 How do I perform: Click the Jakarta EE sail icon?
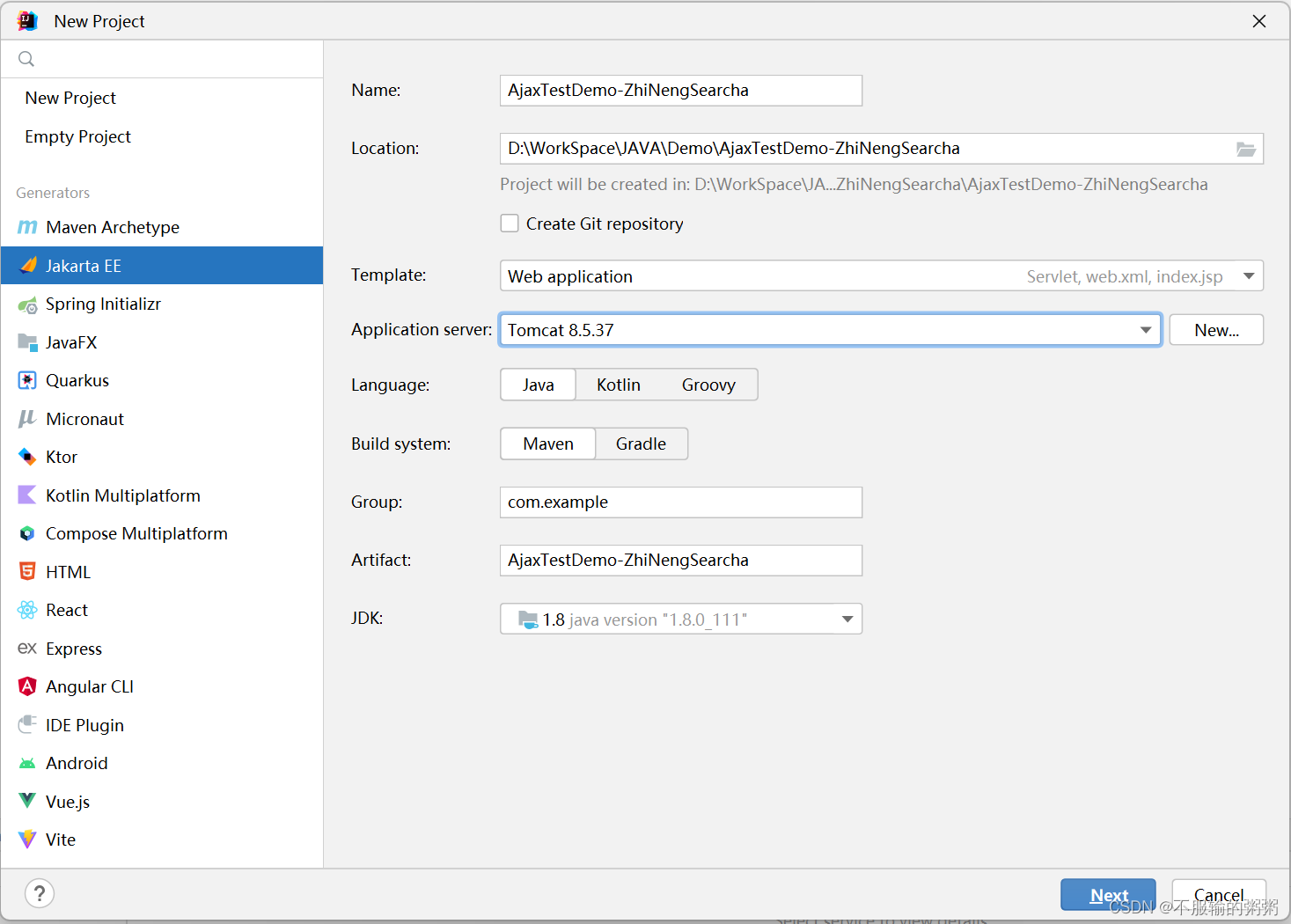tap(28, 265)
